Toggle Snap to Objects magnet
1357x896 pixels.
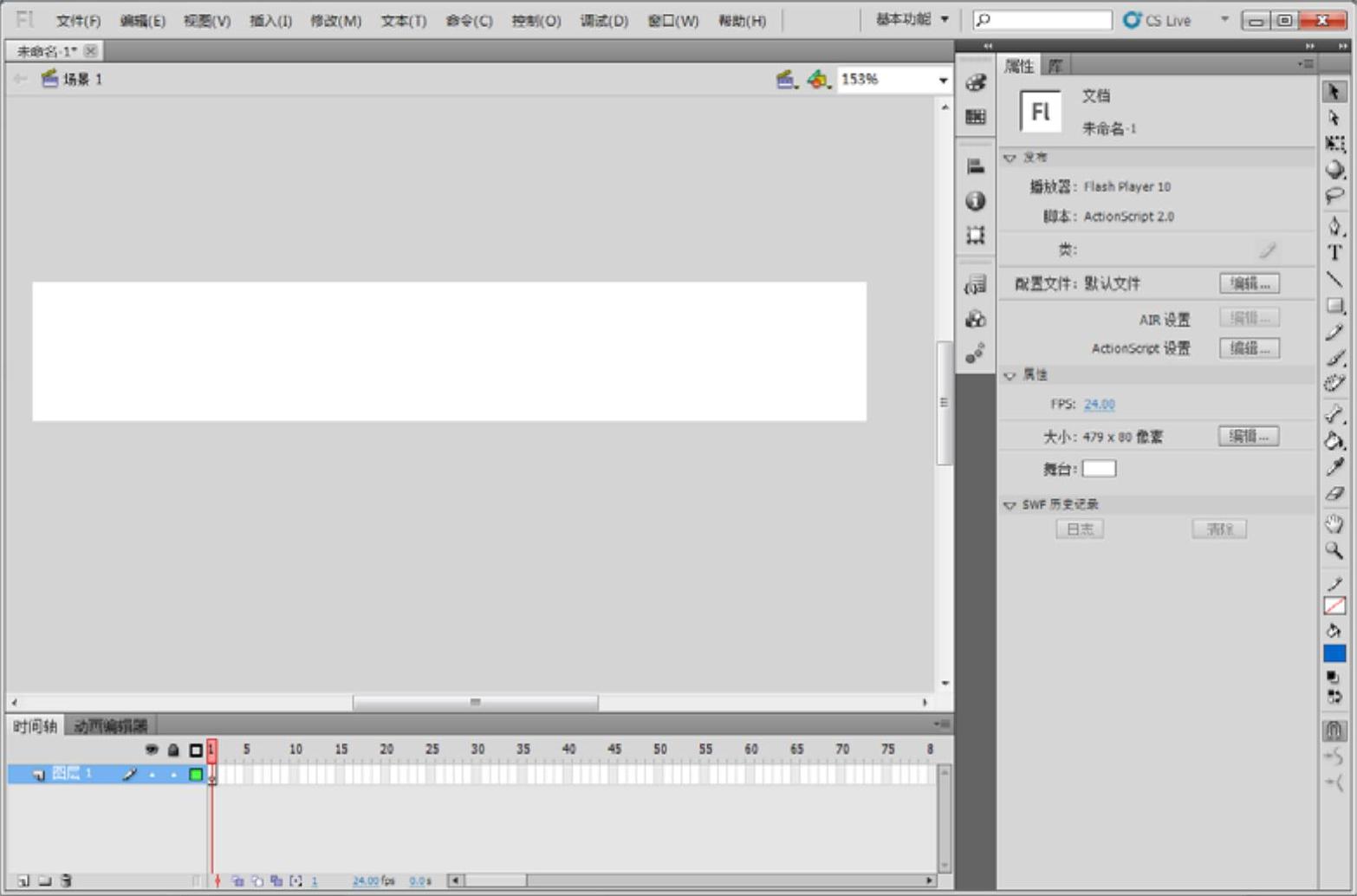(x=1334, y=730)
